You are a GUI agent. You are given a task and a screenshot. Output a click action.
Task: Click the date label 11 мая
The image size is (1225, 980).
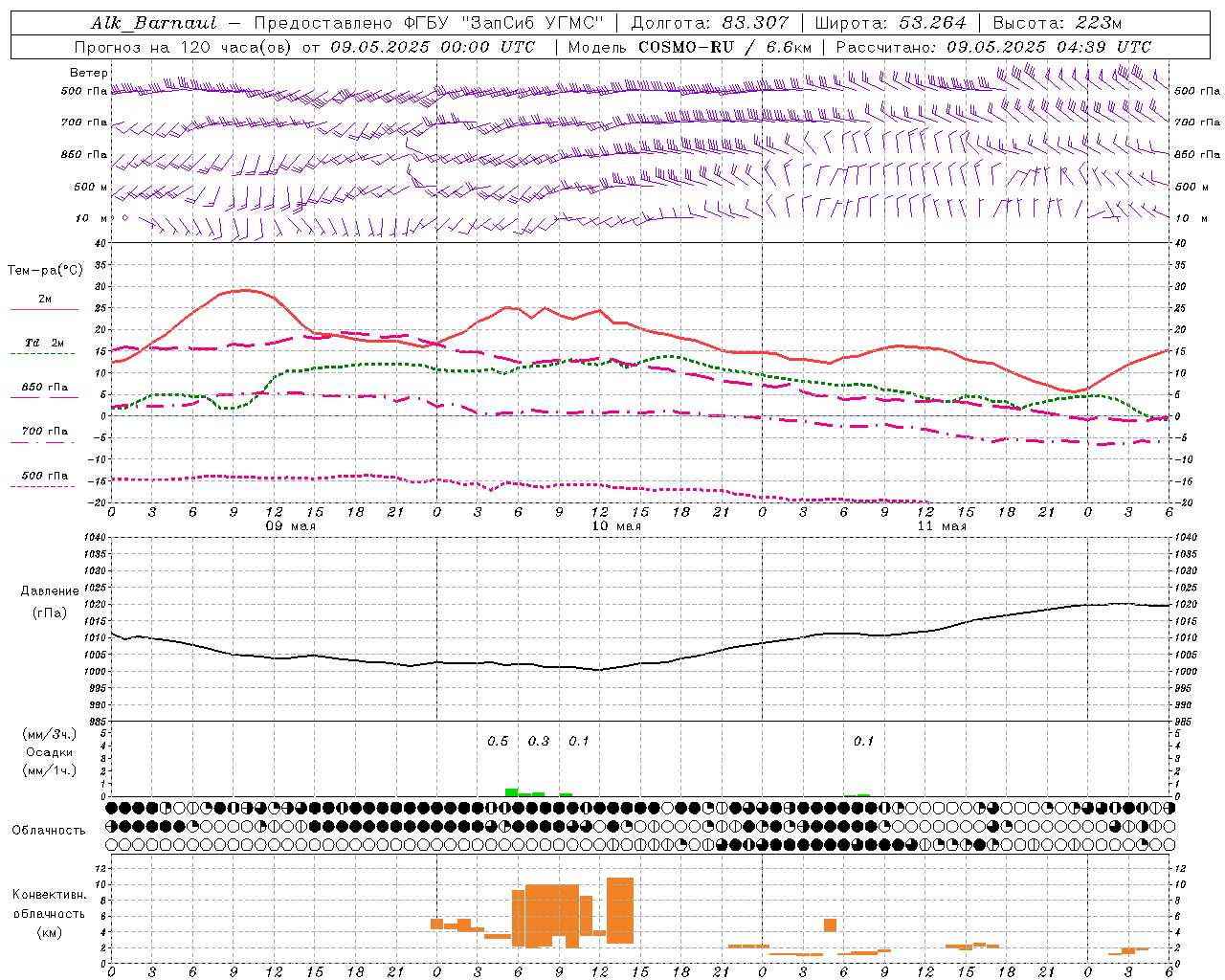click(x=942, y=526)
